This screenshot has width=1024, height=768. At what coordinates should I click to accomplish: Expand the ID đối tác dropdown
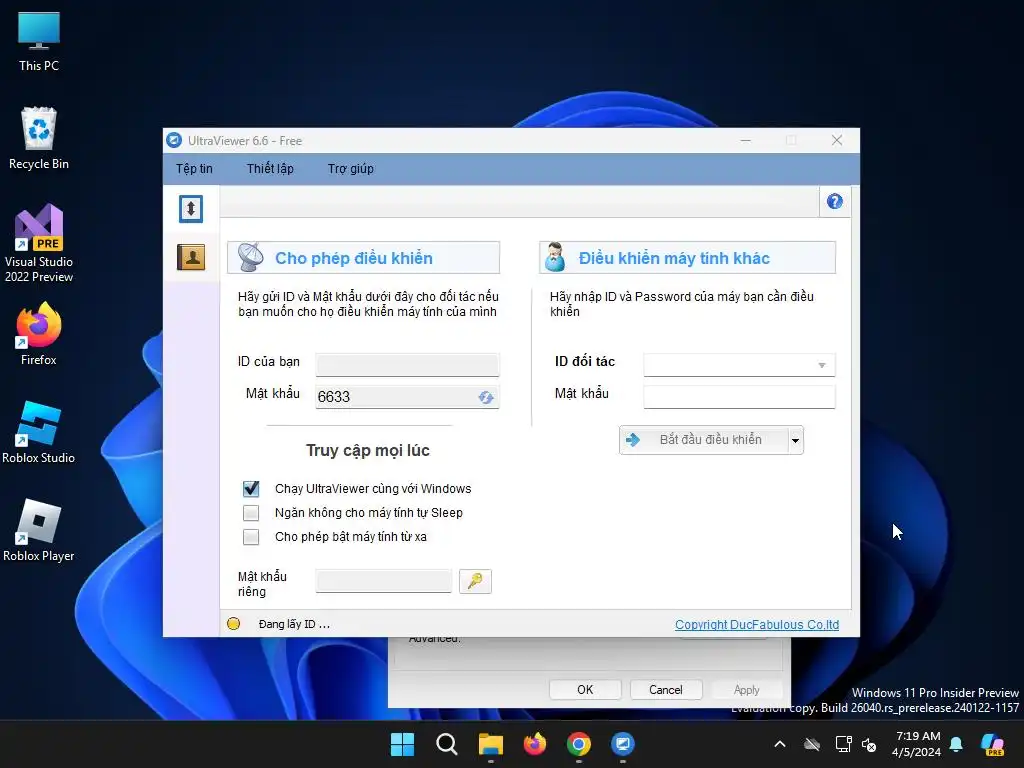tap(822, 365)
